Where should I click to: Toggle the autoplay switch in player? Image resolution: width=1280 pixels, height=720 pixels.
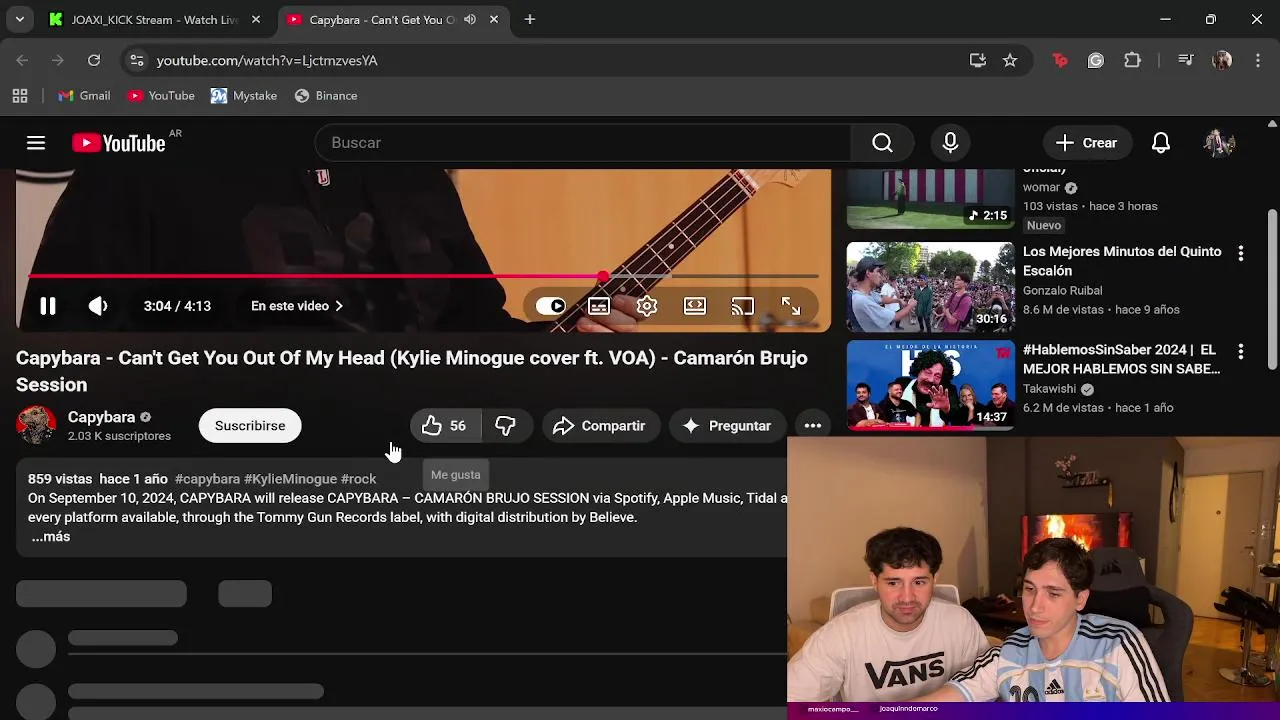pyautogui.click(x=551, y=306)
